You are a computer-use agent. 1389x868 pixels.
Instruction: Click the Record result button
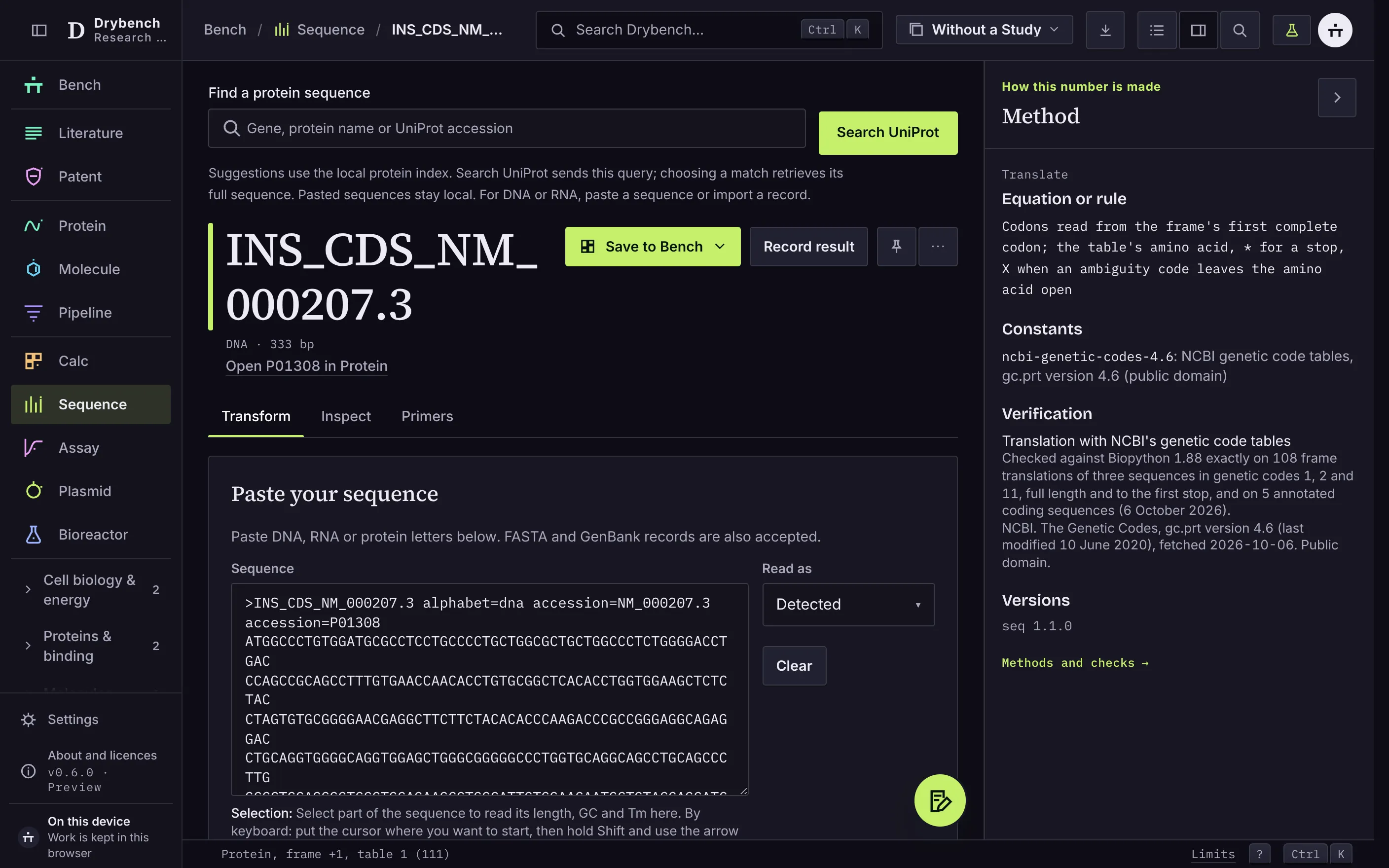[809, 246]
